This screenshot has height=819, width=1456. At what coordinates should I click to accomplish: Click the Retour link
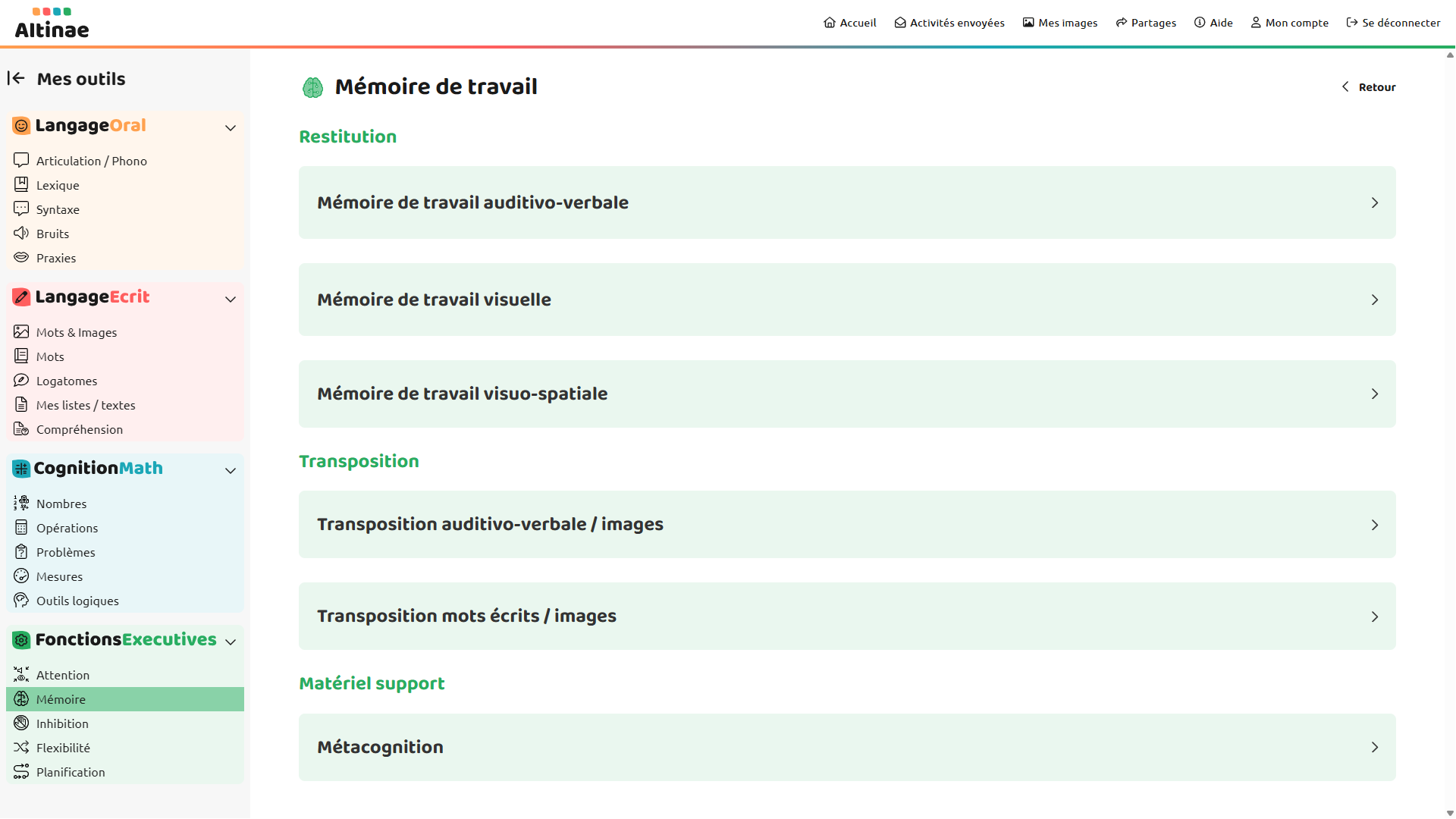coord(1369,87)
